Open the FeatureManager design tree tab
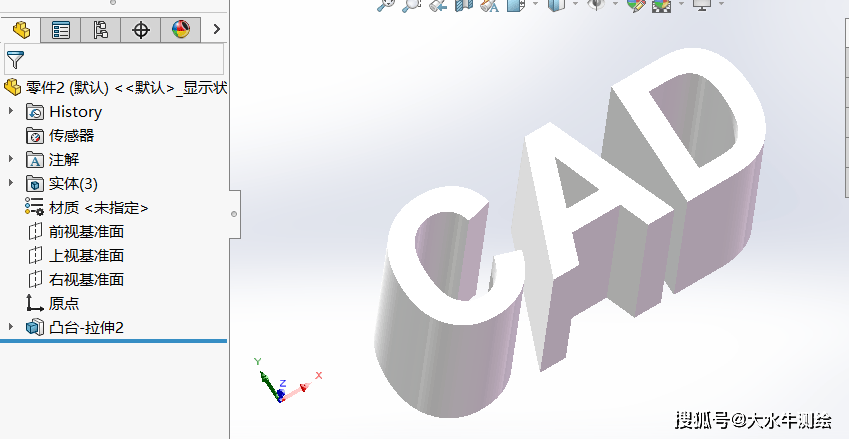The image size is (850, 439). coord(21,30)
